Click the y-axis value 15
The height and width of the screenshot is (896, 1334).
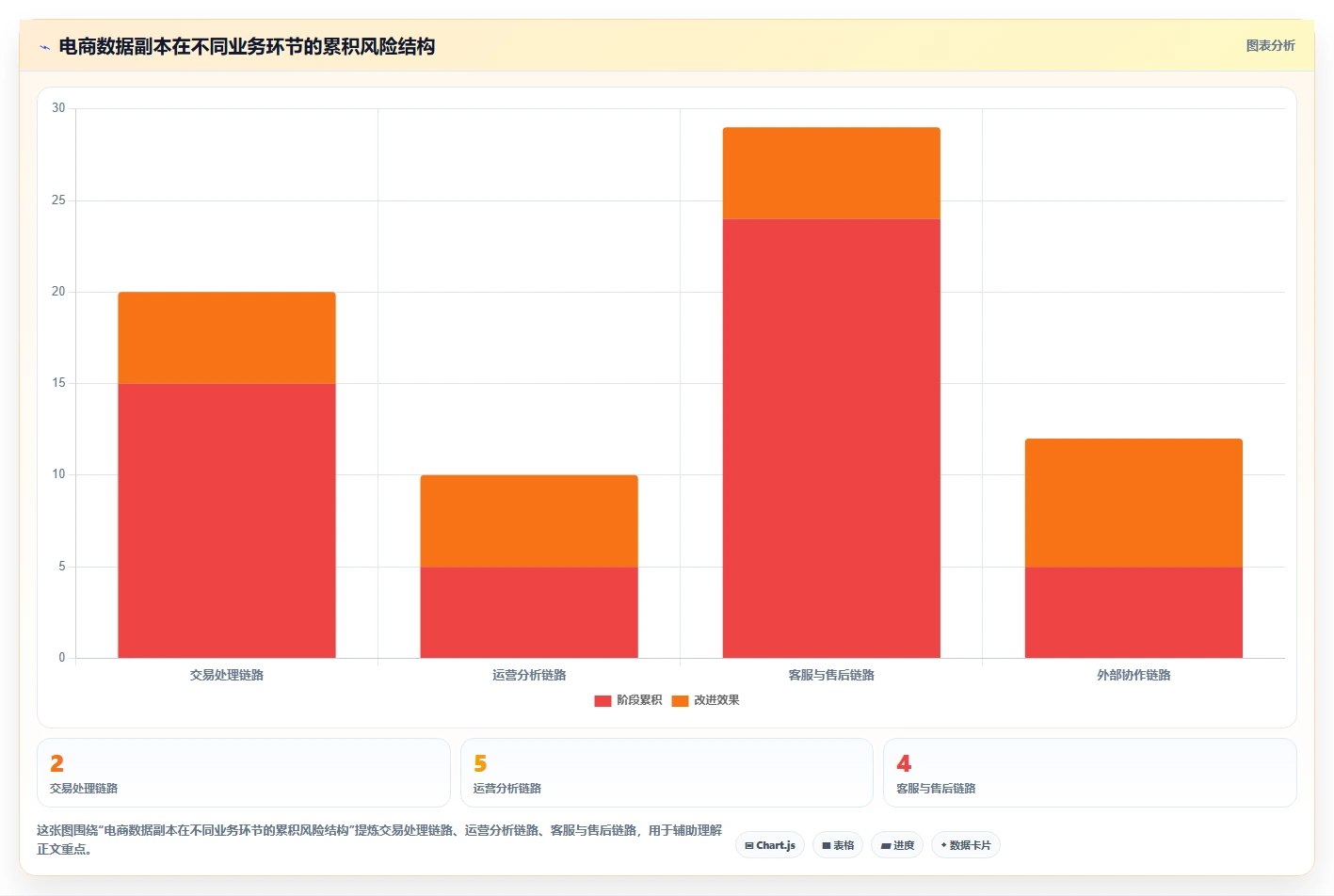[58, 383]
